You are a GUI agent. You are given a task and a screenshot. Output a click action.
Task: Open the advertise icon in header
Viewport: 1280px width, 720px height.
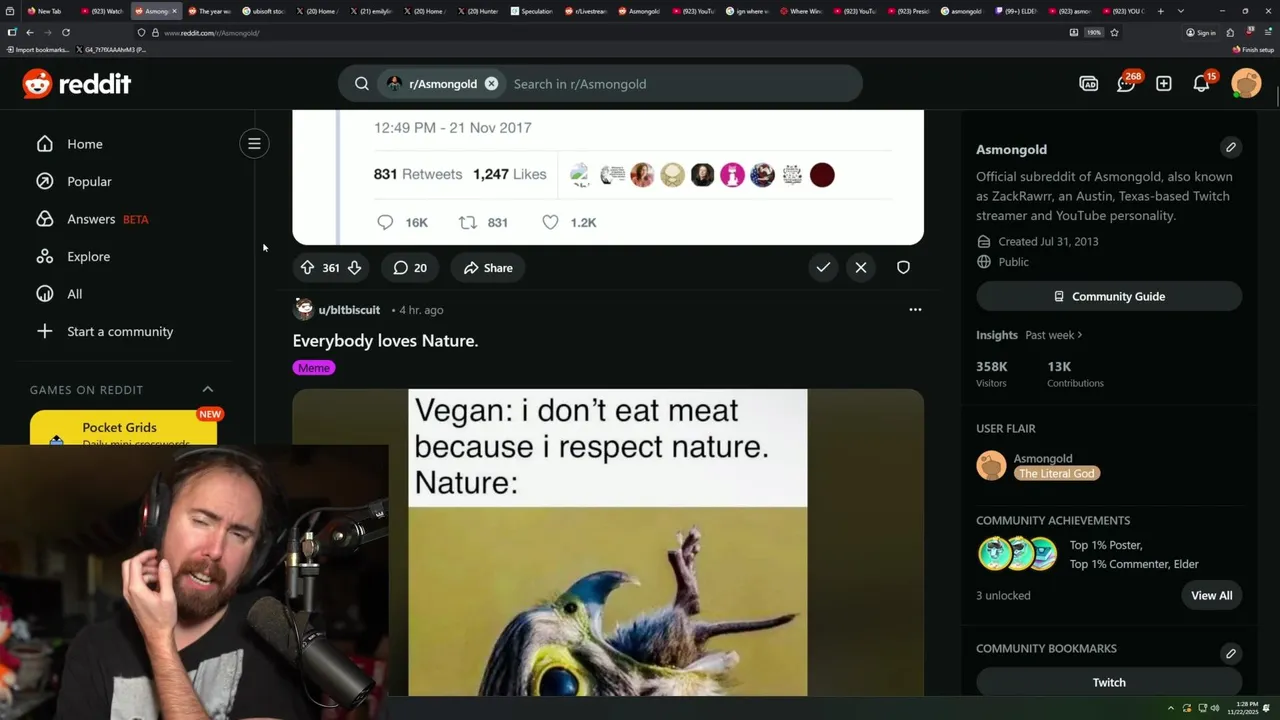coord(1089,84)
